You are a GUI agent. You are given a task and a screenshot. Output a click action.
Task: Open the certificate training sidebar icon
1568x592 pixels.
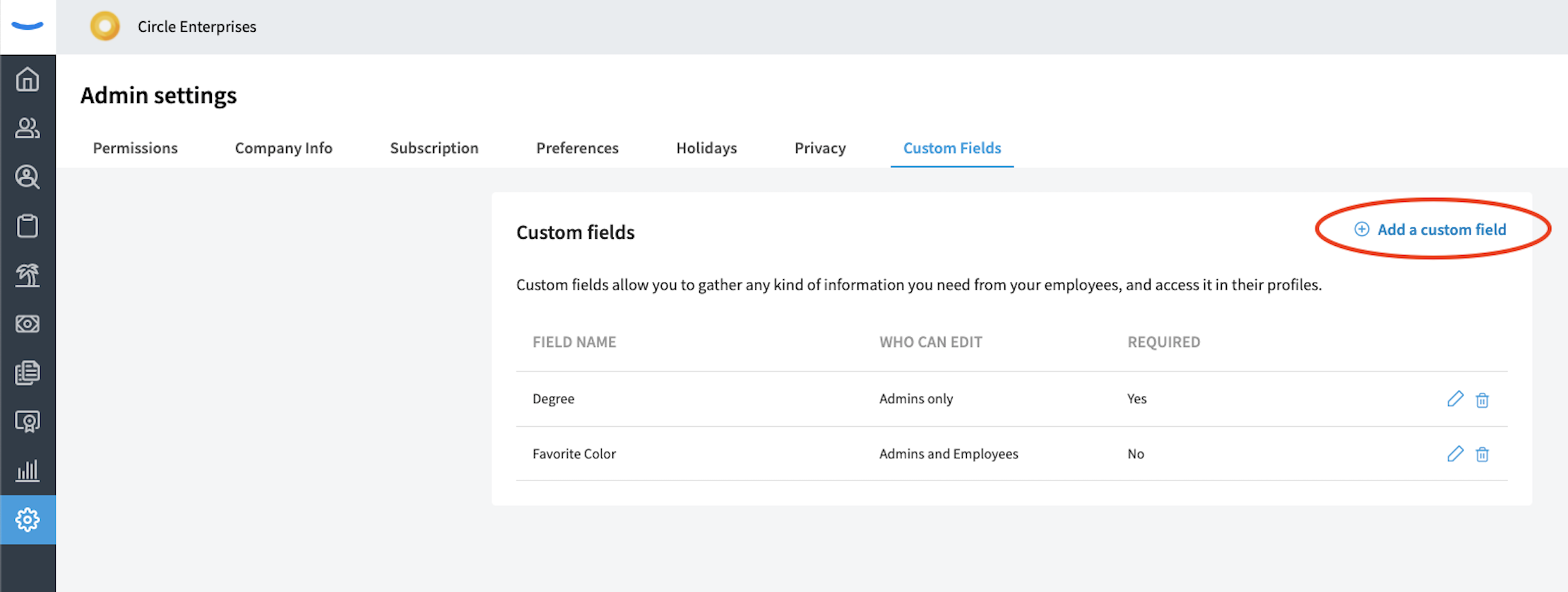[x=28, y=422]
